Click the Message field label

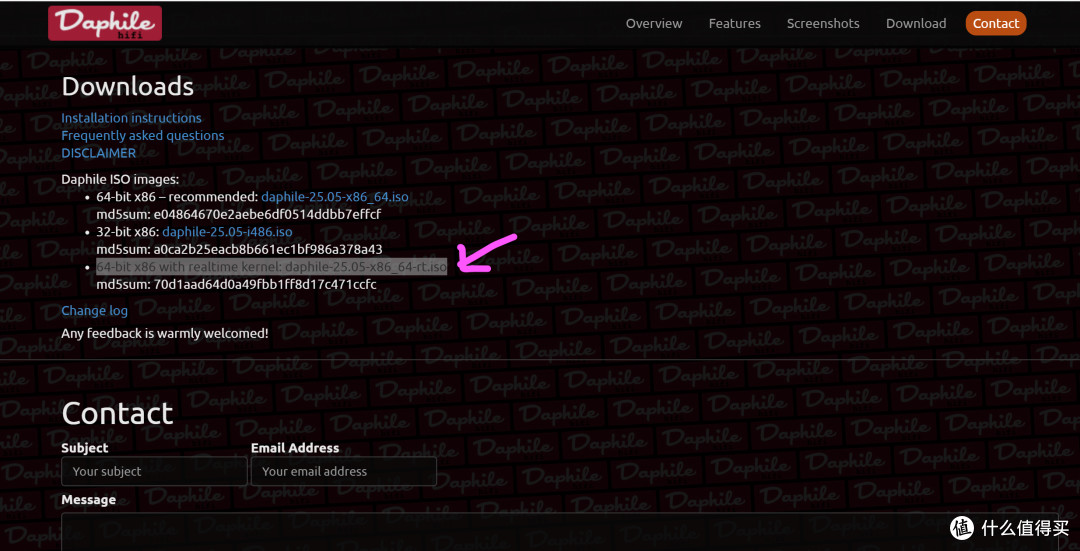88,499
